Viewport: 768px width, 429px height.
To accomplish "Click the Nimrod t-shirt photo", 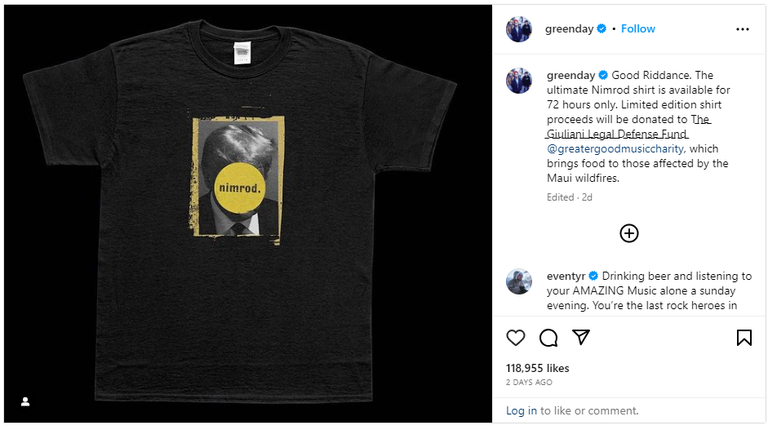I will [248, 214].
